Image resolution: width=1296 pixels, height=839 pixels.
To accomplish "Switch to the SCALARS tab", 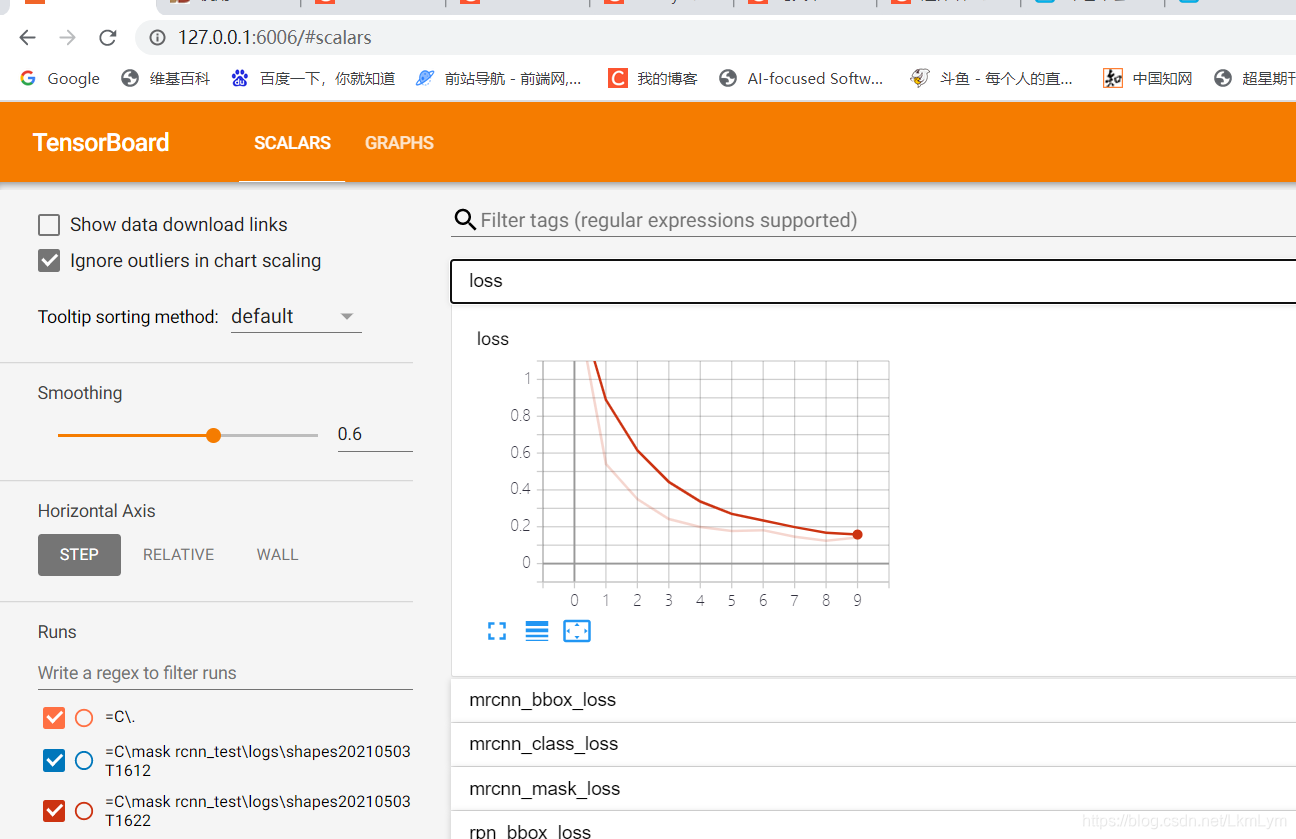I will (x=292, y=143).
